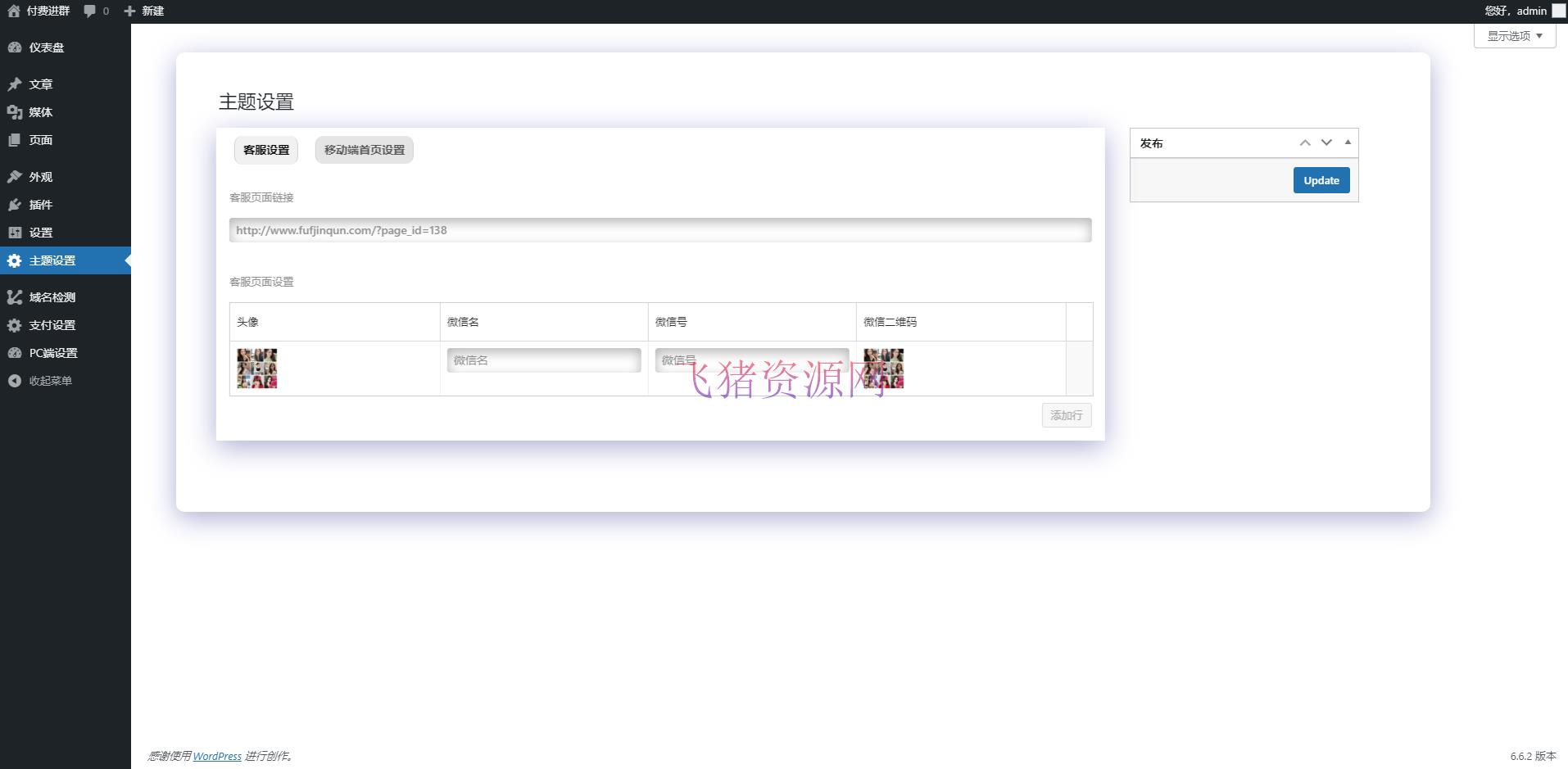The height and width of the screenshot is (769, 1568).
Task: Select the 头像 avatar thumbnail image
Action: pos(257,369)
